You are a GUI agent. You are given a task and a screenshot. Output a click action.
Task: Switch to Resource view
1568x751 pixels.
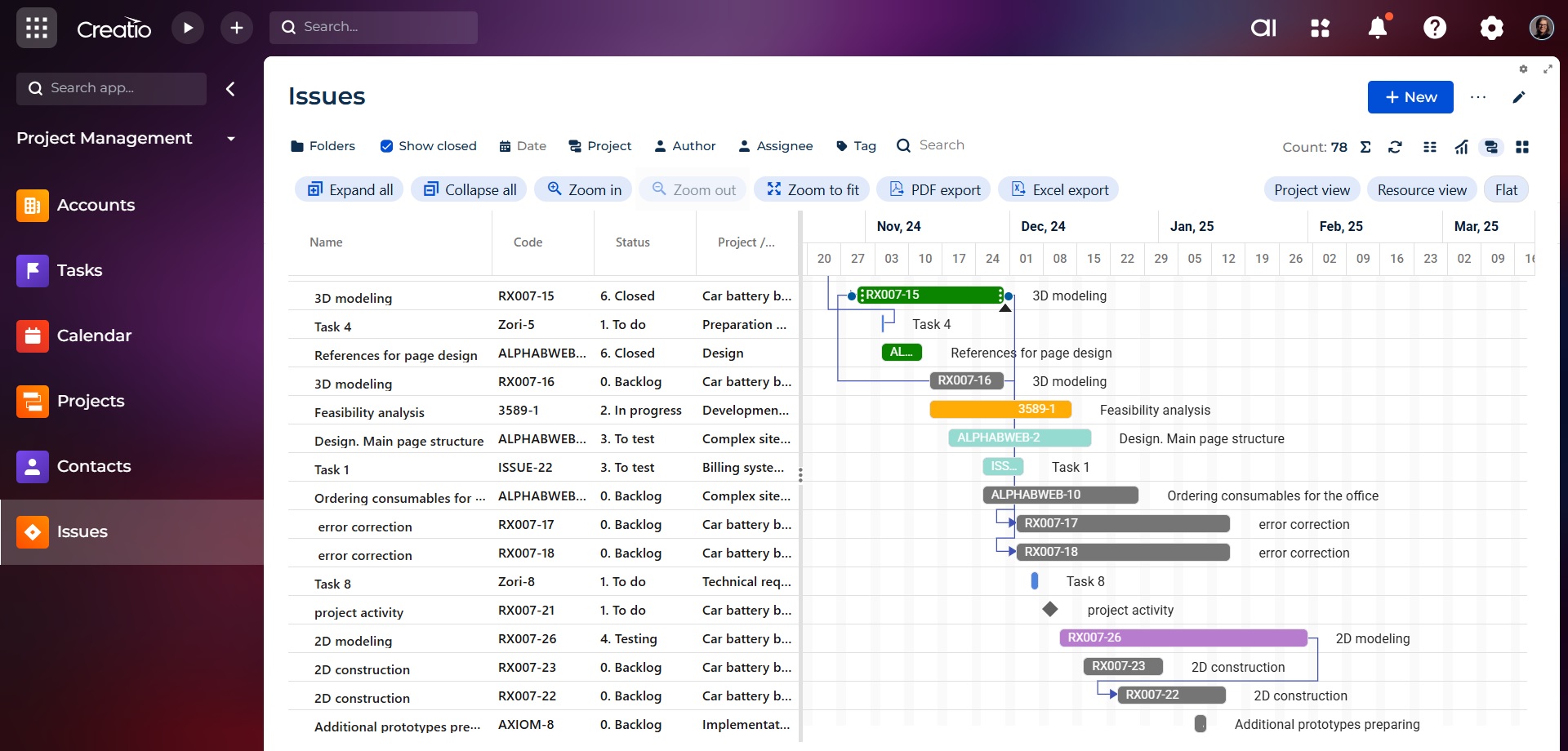click(1422, 190)
